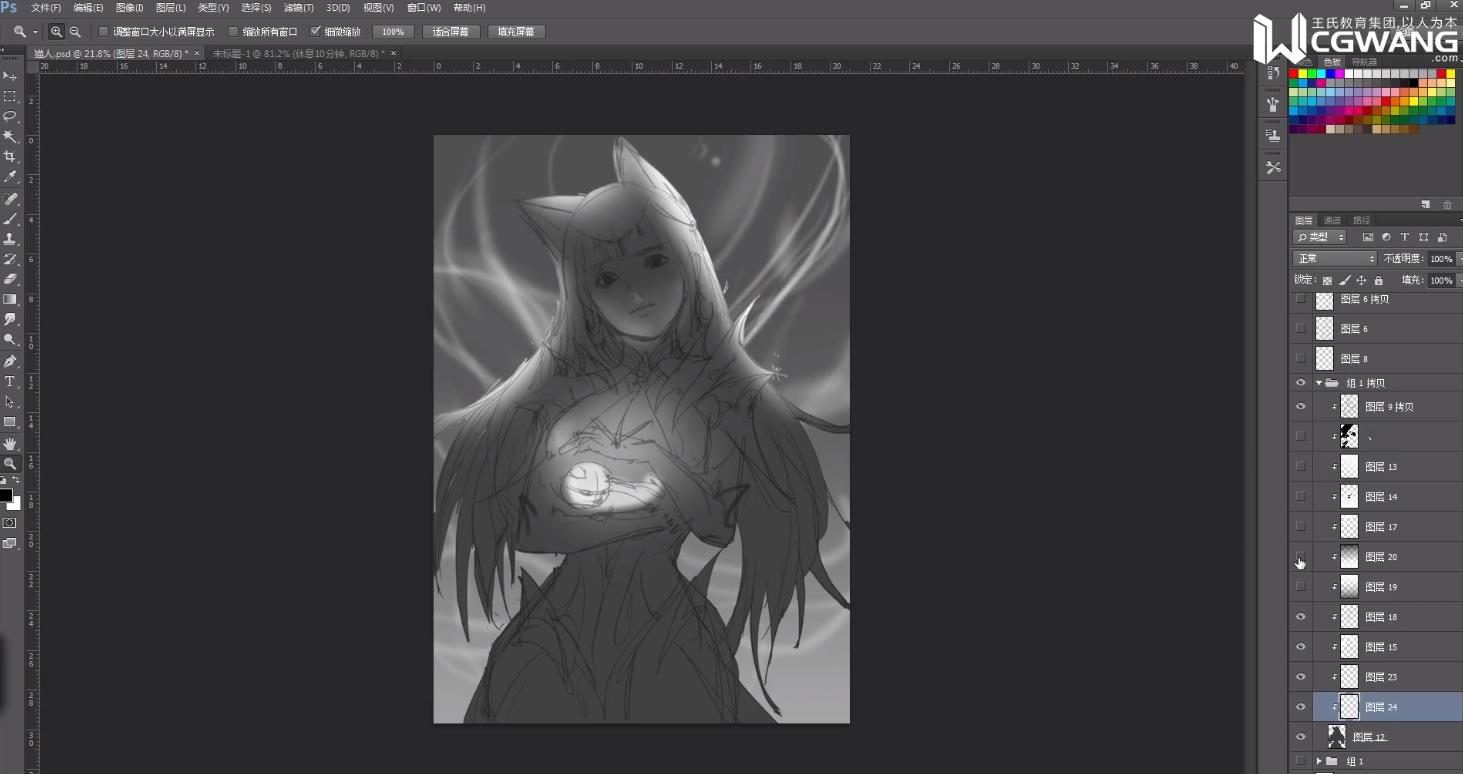
Task: Set the foreground color swatch
Action: tap(5, 495)
